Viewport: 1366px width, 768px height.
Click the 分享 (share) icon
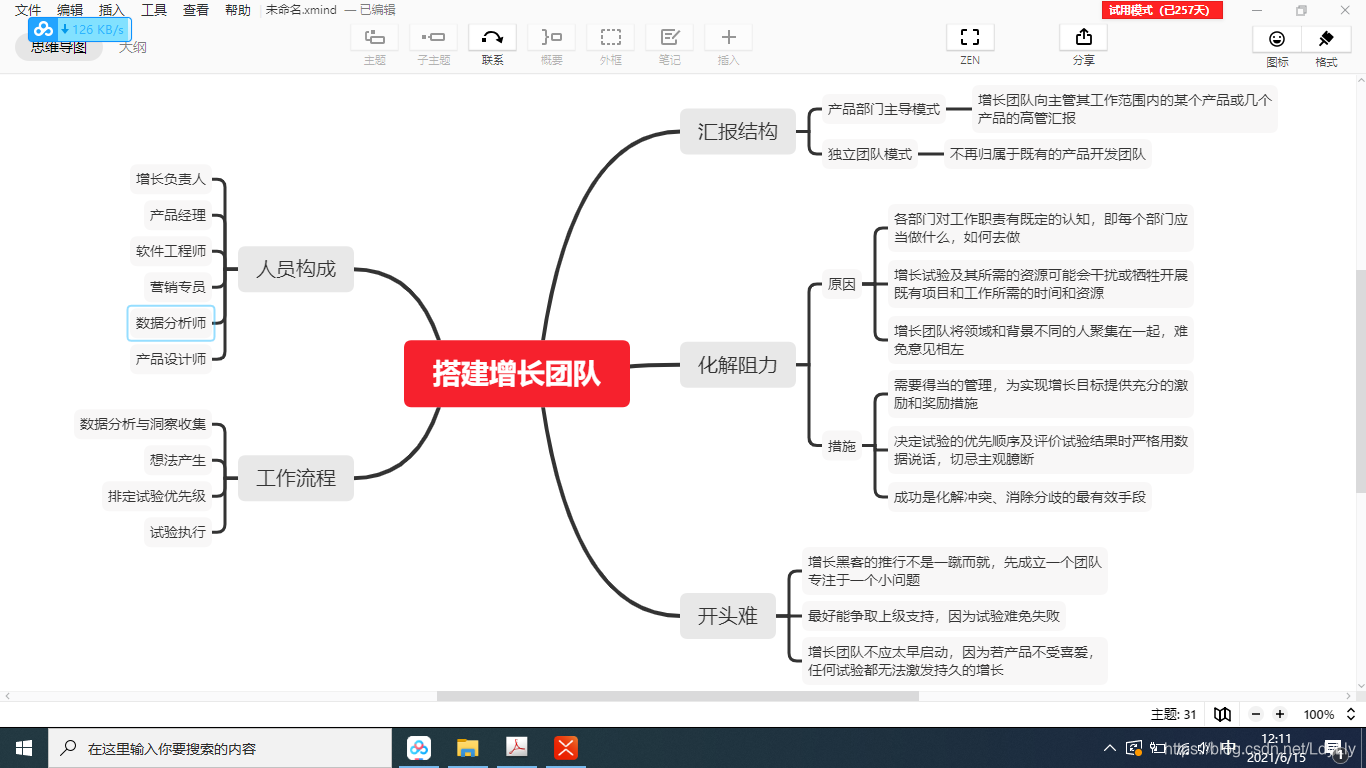pyautogui.click(x=1083, y=37)
